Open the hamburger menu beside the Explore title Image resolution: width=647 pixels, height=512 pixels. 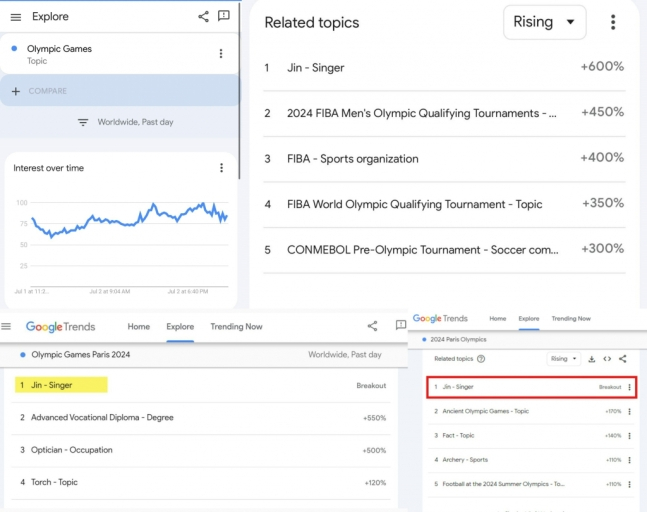pos(15,17)
